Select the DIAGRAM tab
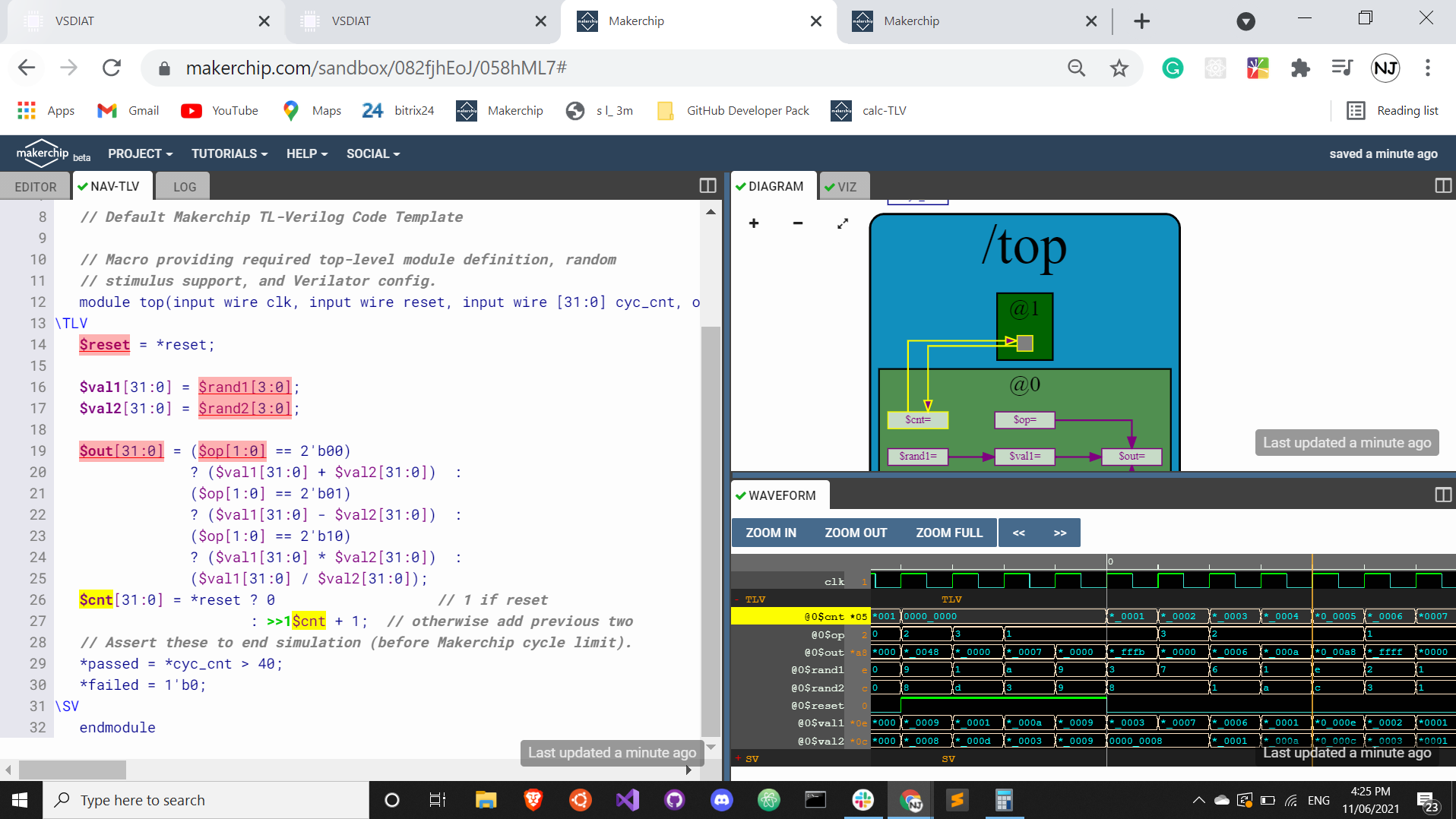The width and height of the screenshot is (1456, 819). coord(774,186)
